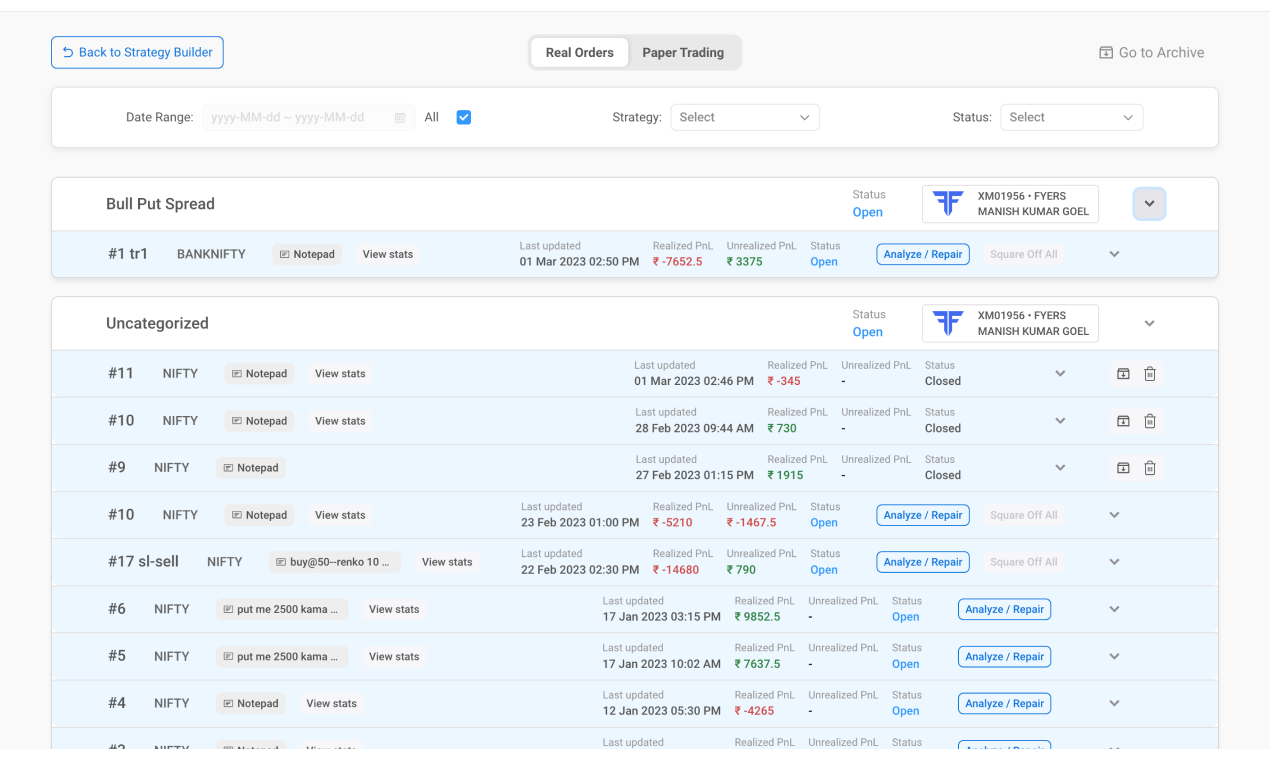Click Analyze / Repair for #17 sl-sell

point(923,562)
